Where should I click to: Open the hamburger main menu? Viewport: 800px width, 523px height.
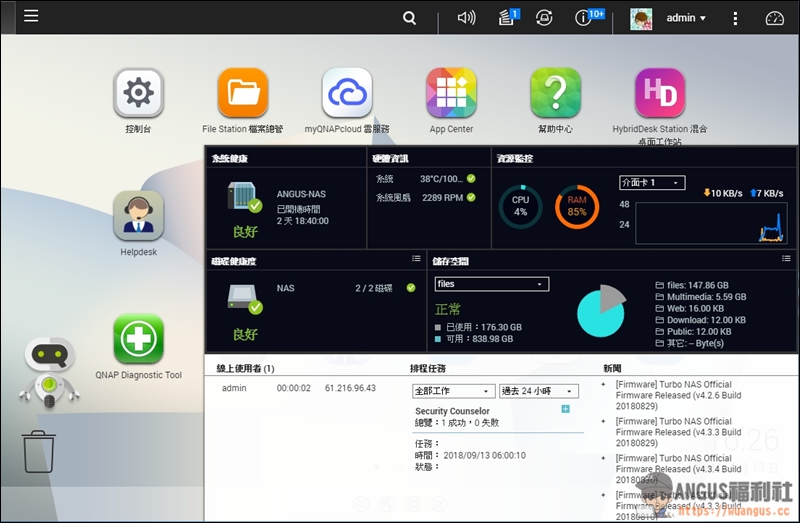(x=31, y=17)
